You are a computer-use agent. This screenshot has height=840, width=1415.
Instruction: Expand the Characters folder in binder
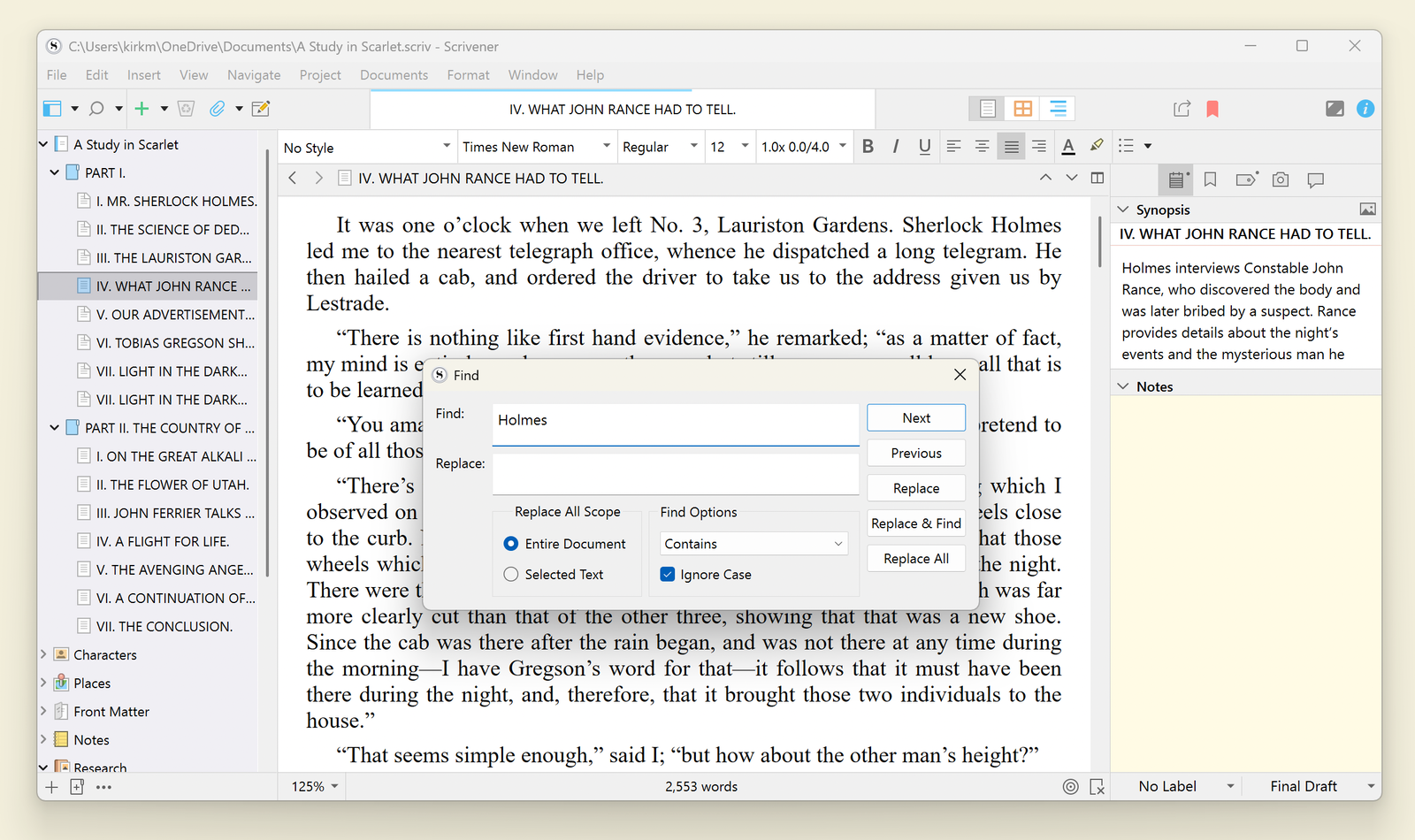(43, 655)
